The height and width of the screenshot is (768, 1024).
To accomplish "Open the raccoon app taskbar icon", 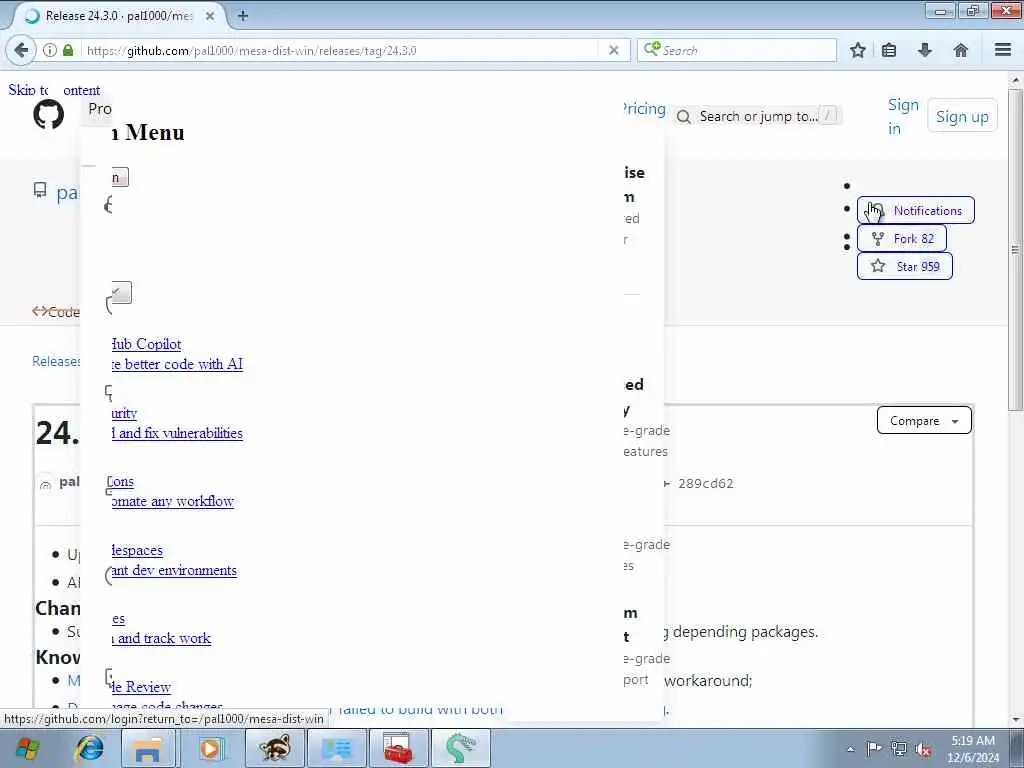I will pyautogui.click(x=275, y=748).
